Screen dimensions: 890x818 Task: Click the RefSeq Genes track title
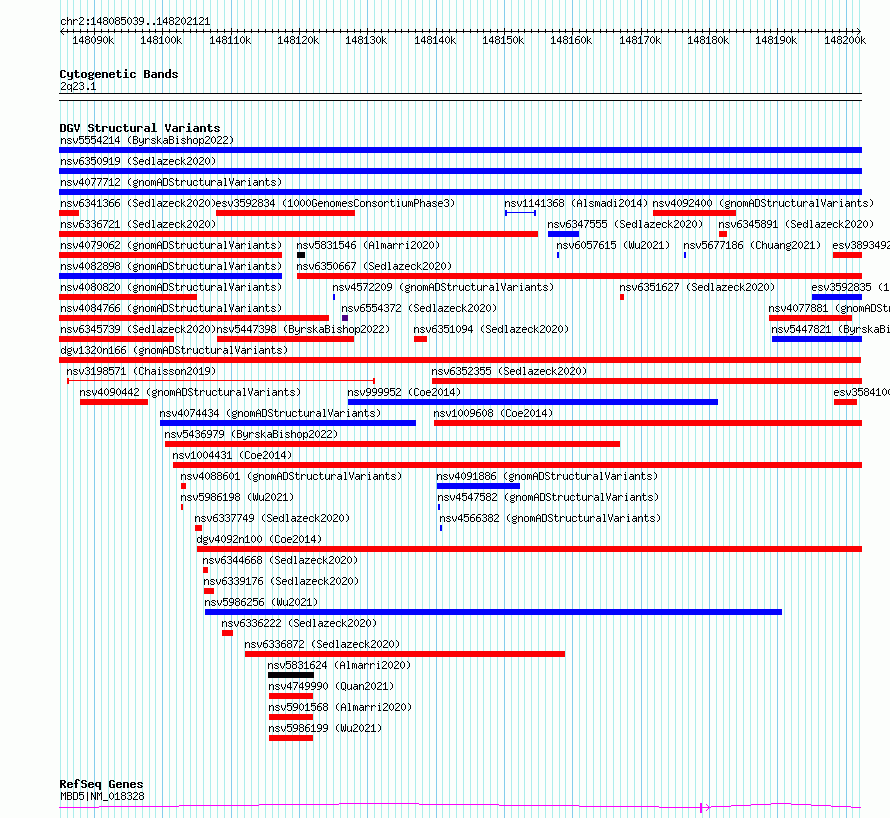tap(101, 784)
